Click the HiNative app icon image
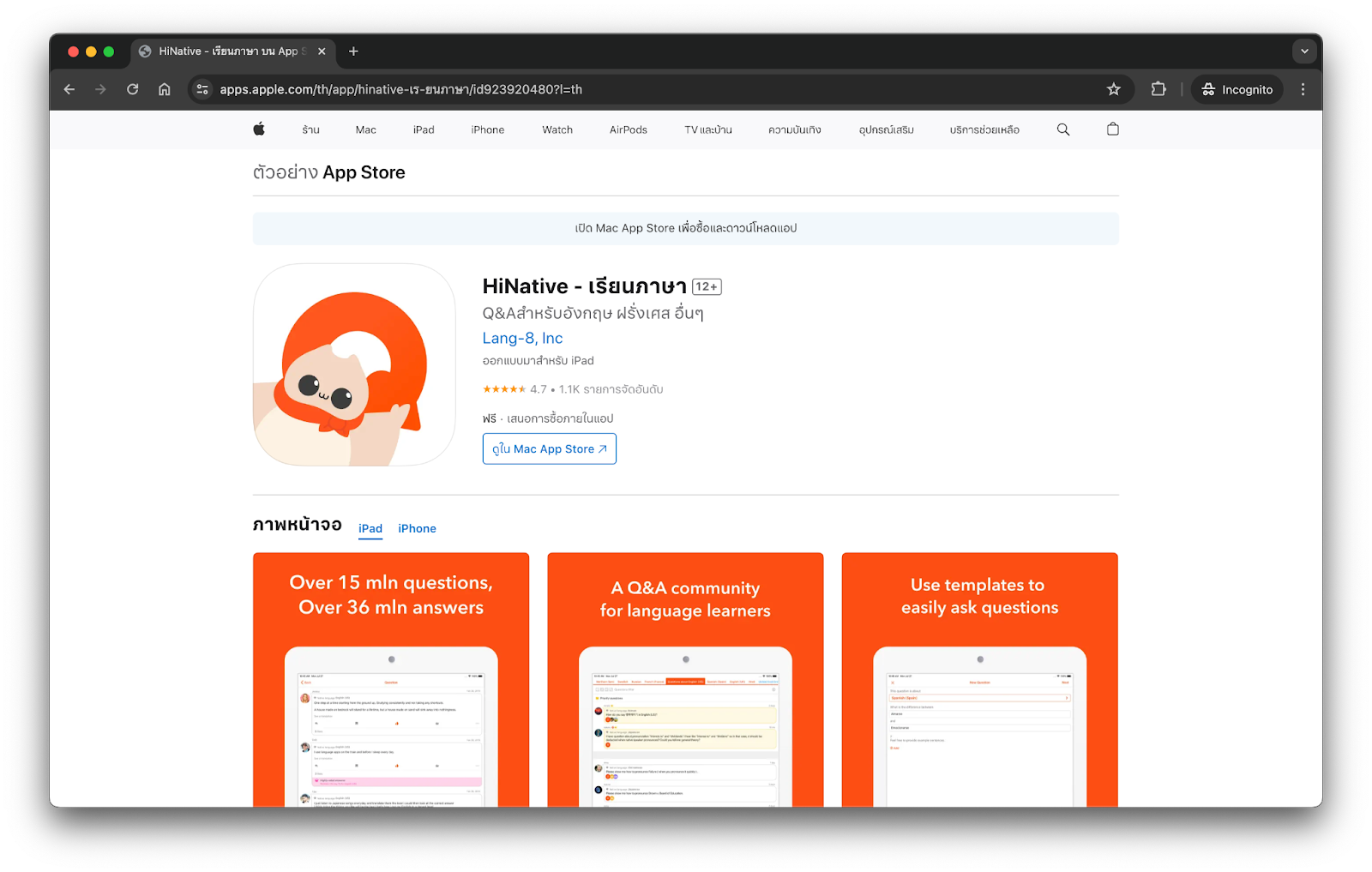 pyautogui.click(x=354, y=364)
